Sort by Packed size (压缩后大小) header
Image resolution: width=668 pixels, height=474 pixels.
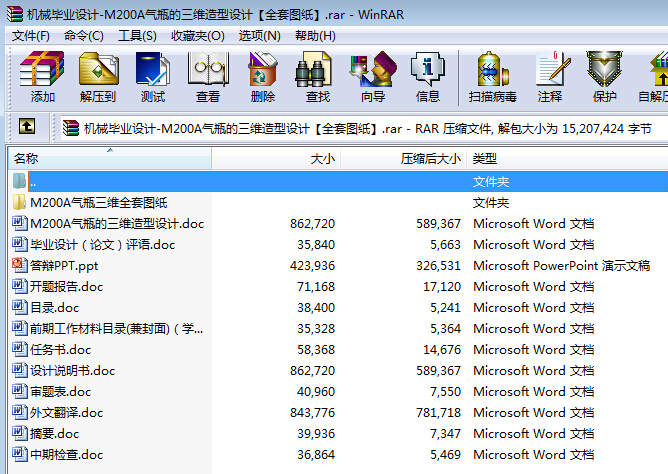403,158
